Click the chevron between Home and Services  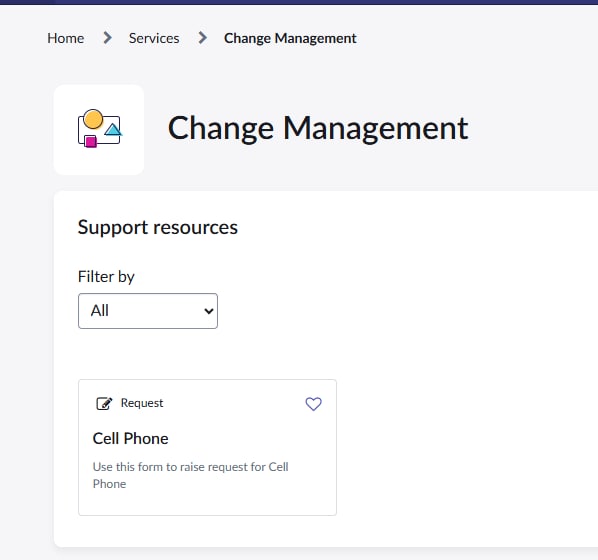(108, 38)
